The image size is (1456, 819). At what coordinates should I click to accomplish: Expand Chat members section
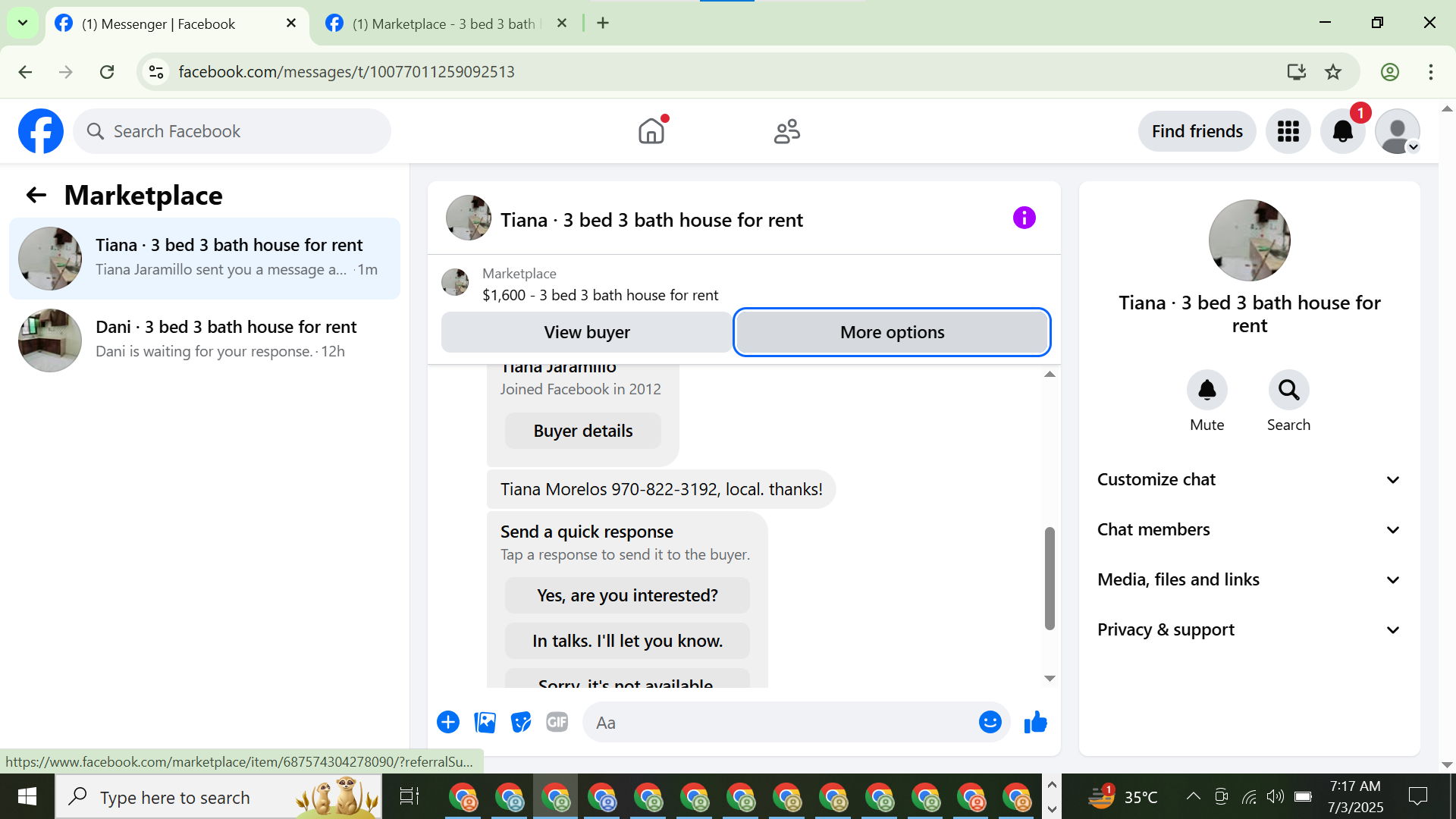(x=1249, y=529)
